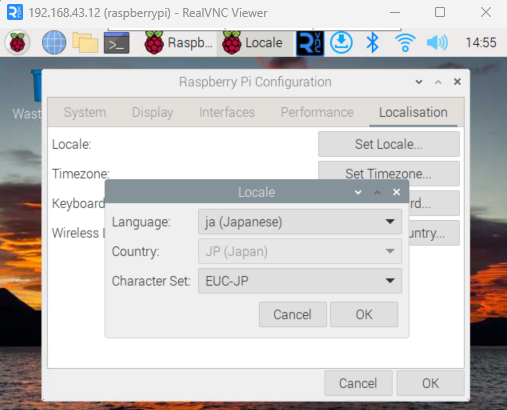The height and width of the screenshot is (410, 507).
Task: Launch the Terminal icon in taskbar
Action: [x=116, y=43]
